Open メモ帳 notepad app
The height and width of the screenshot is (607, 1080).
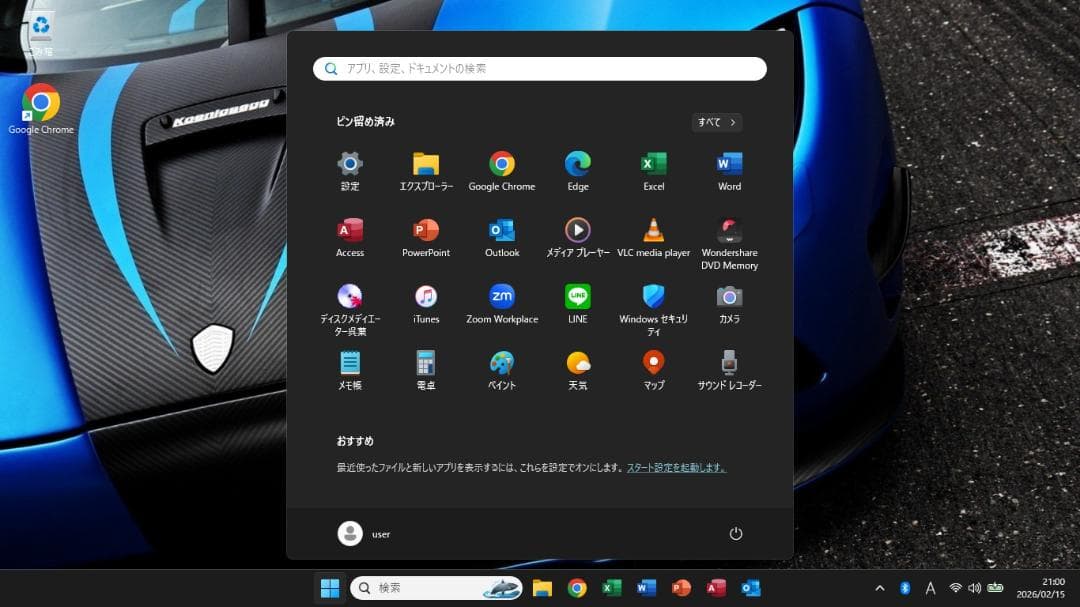(x=350, y=370)
